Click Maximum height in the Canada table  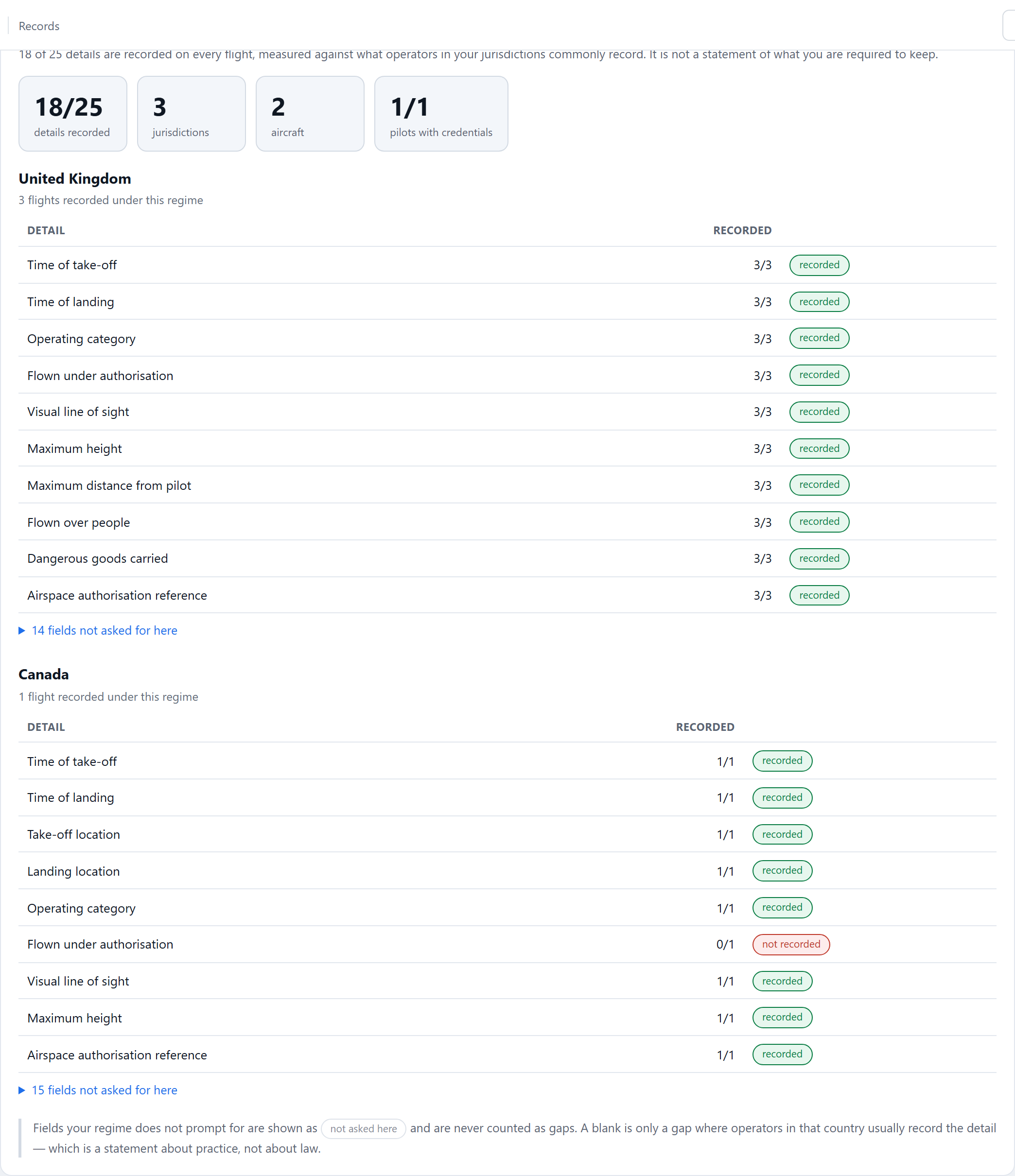point(74,1019)
